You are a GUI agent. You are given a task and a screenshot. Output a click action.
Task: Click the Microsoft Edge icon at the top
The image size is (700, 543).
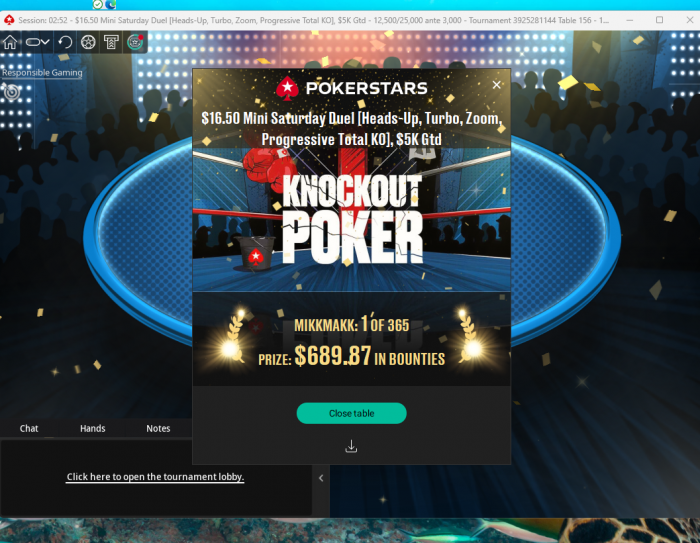pos(110,4)
